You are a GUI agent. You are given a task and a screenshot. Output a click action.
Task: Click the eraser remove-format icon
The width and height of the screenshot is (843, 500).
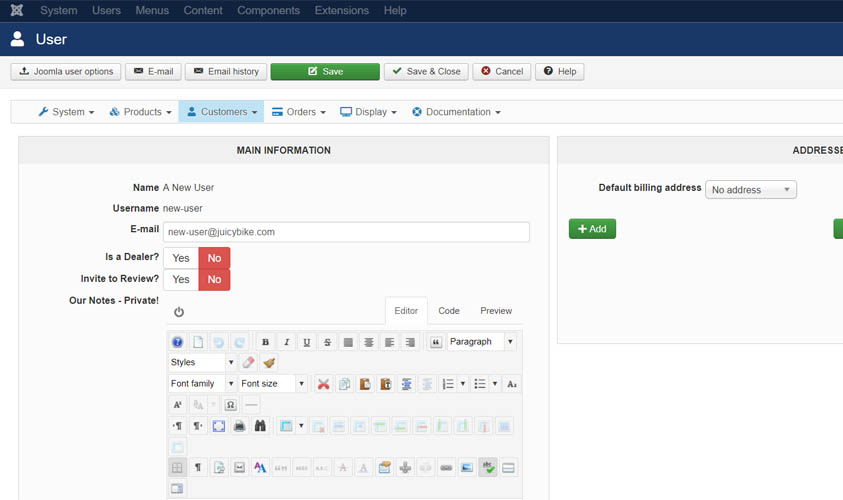coord(248,362)
